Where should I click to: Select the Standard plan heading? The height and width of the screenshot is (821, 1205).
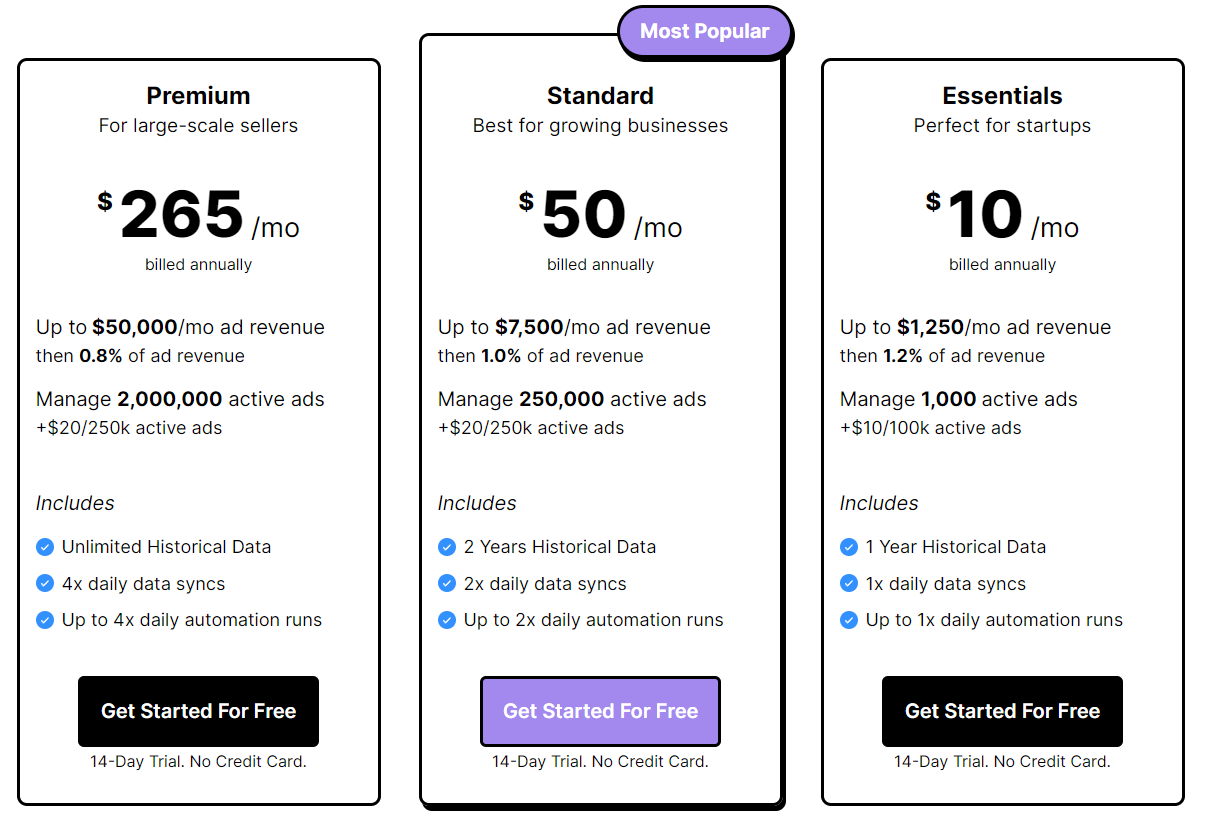tap(600, 96)
